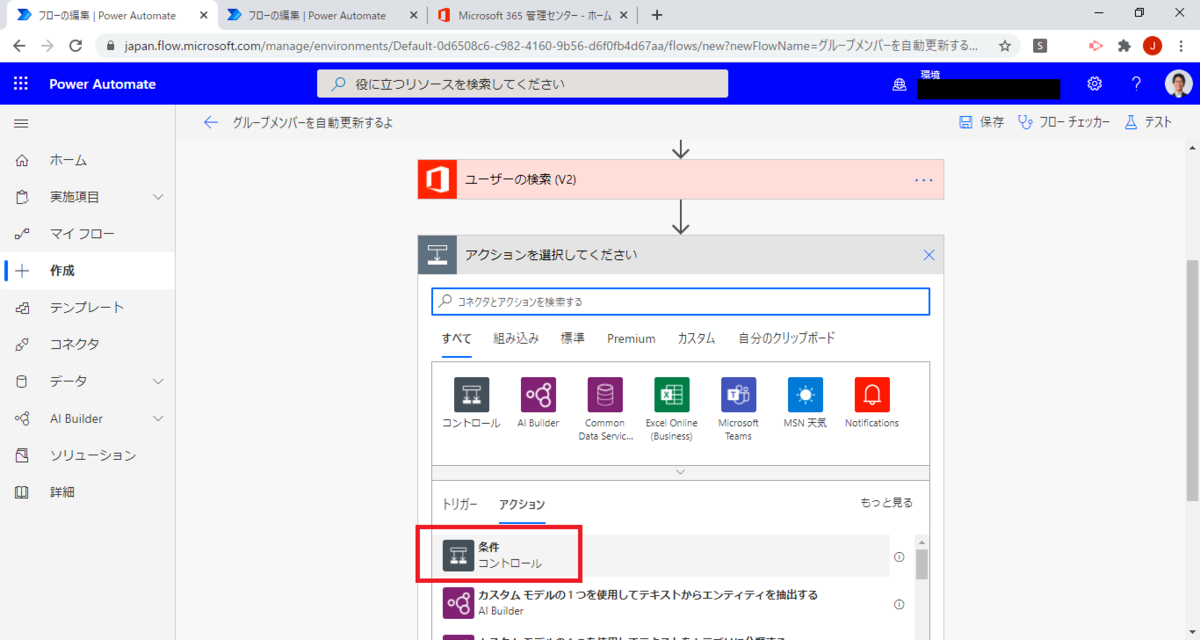
Task: Click the actions list scrollbar thumb
Action: coord(922,565)
